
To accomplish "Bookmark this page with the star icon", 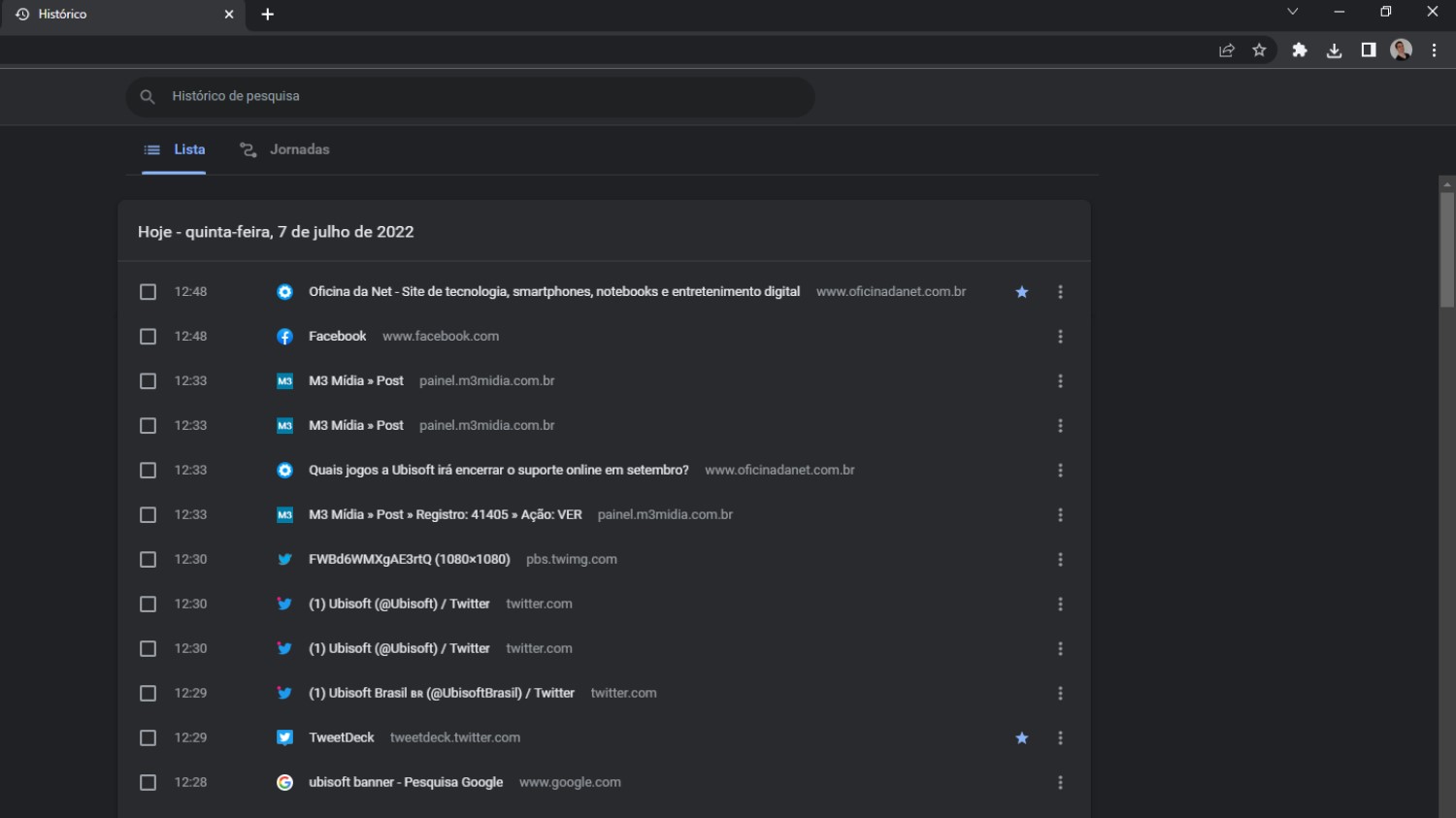I will pos(1259,50).
